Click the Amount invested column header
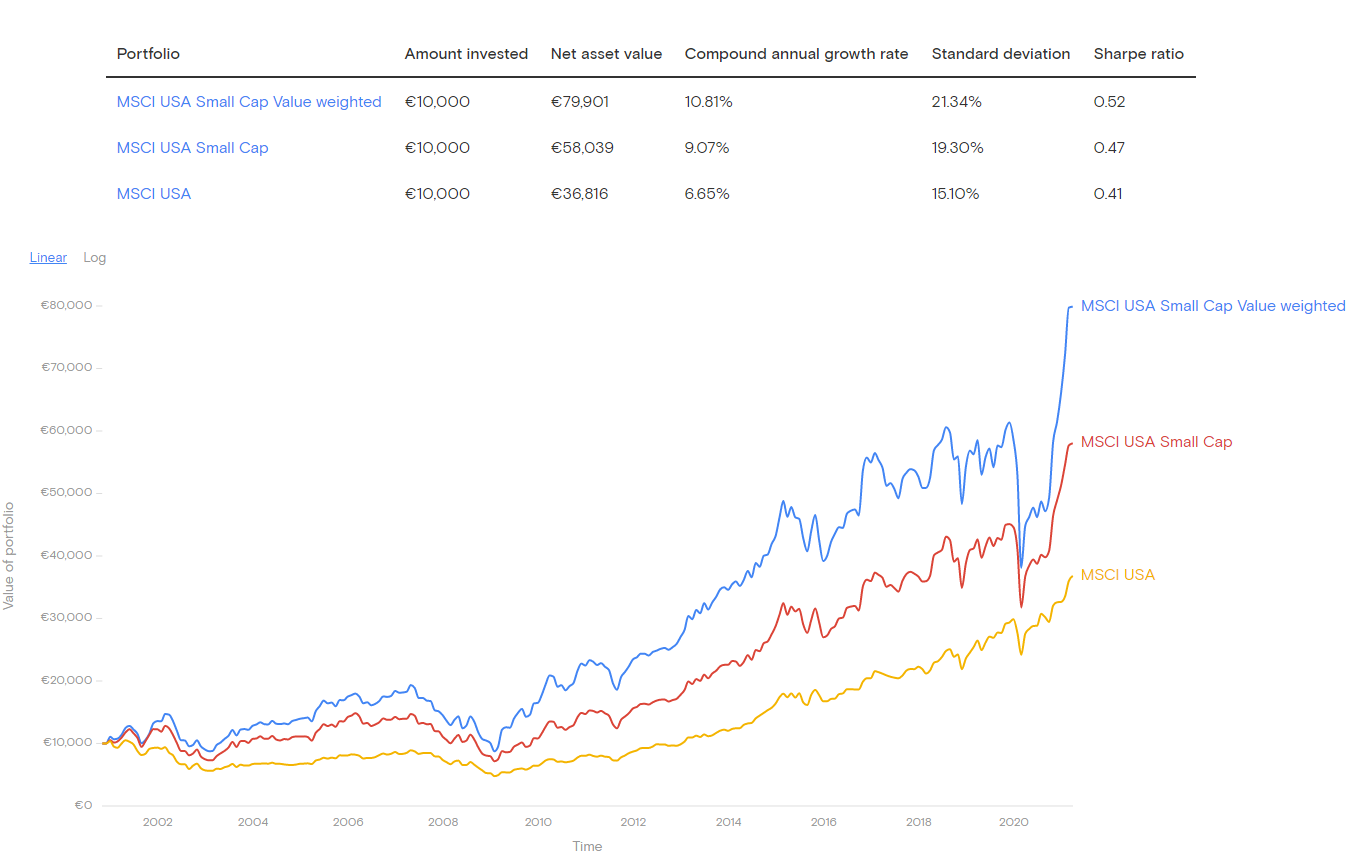 click(x=466, y=54)
